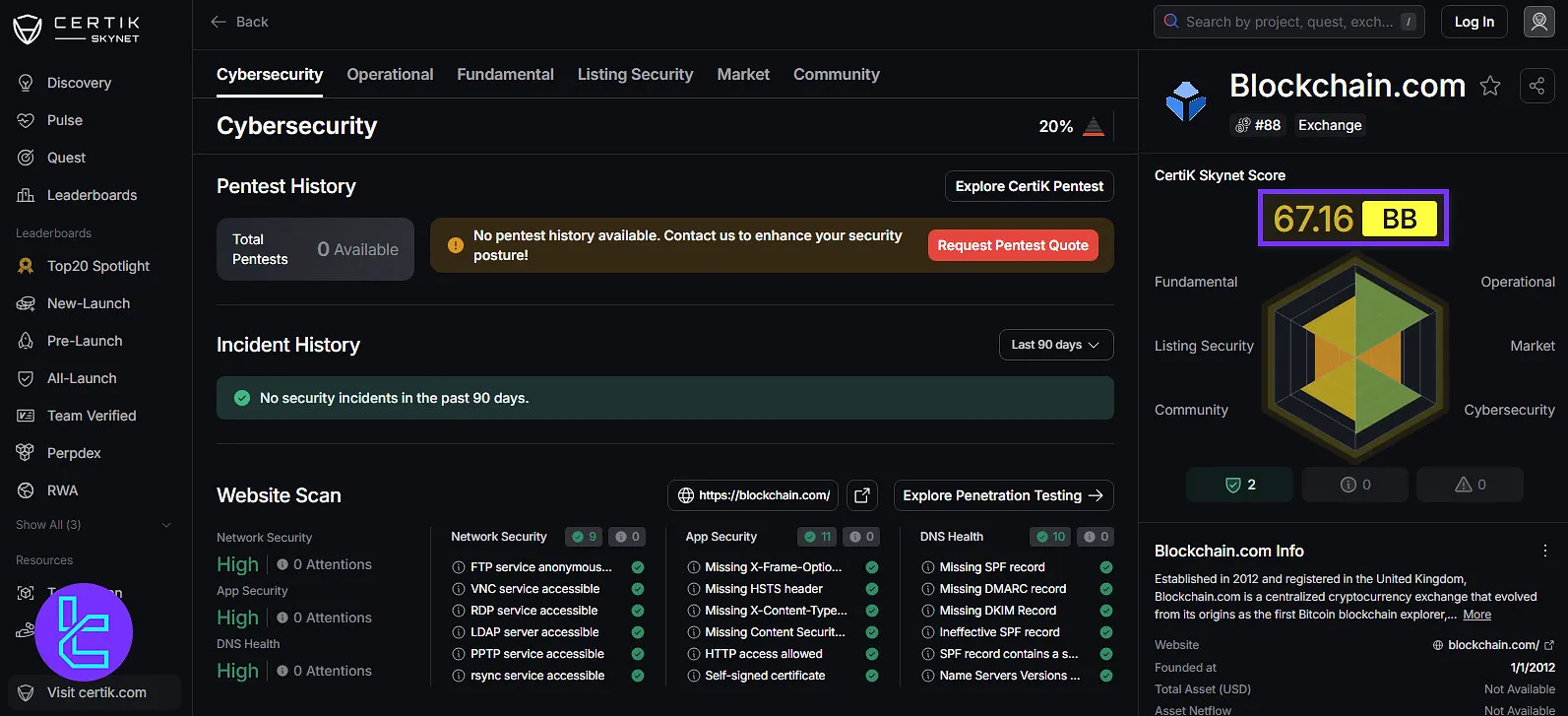Image resolution: width=1568 pixels, height=716 pixels.
Task: Switch to the Operational tab
Action: 390,75
